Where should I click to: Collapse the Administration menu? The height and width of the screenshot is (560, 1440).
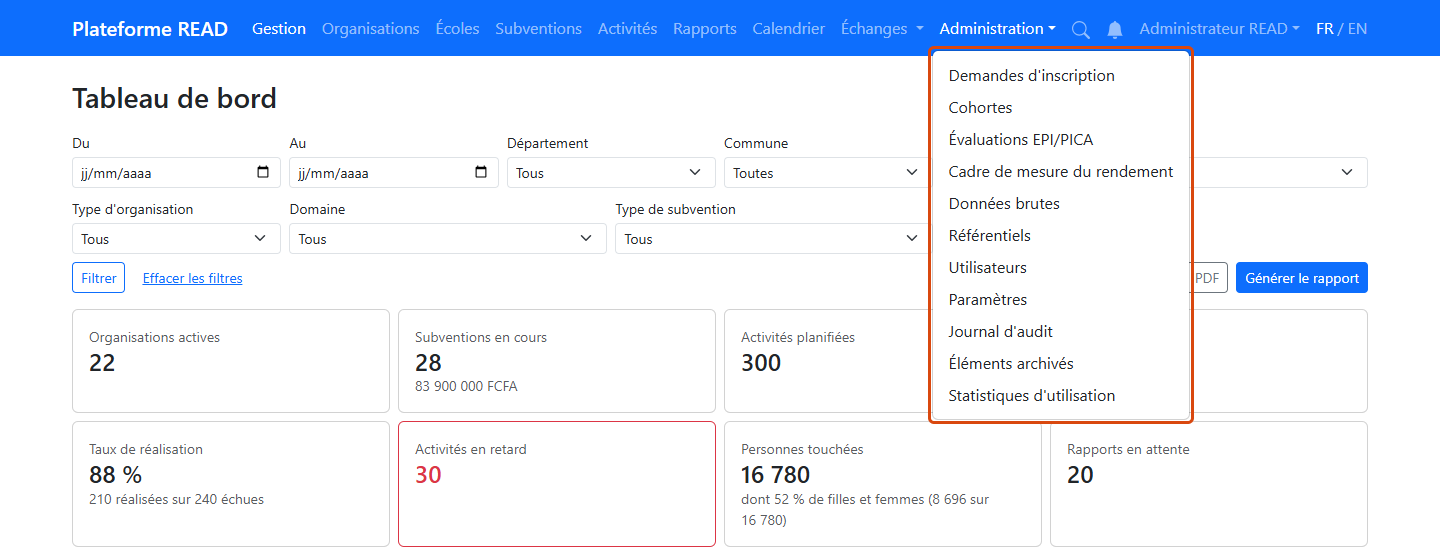click(997, 29)
